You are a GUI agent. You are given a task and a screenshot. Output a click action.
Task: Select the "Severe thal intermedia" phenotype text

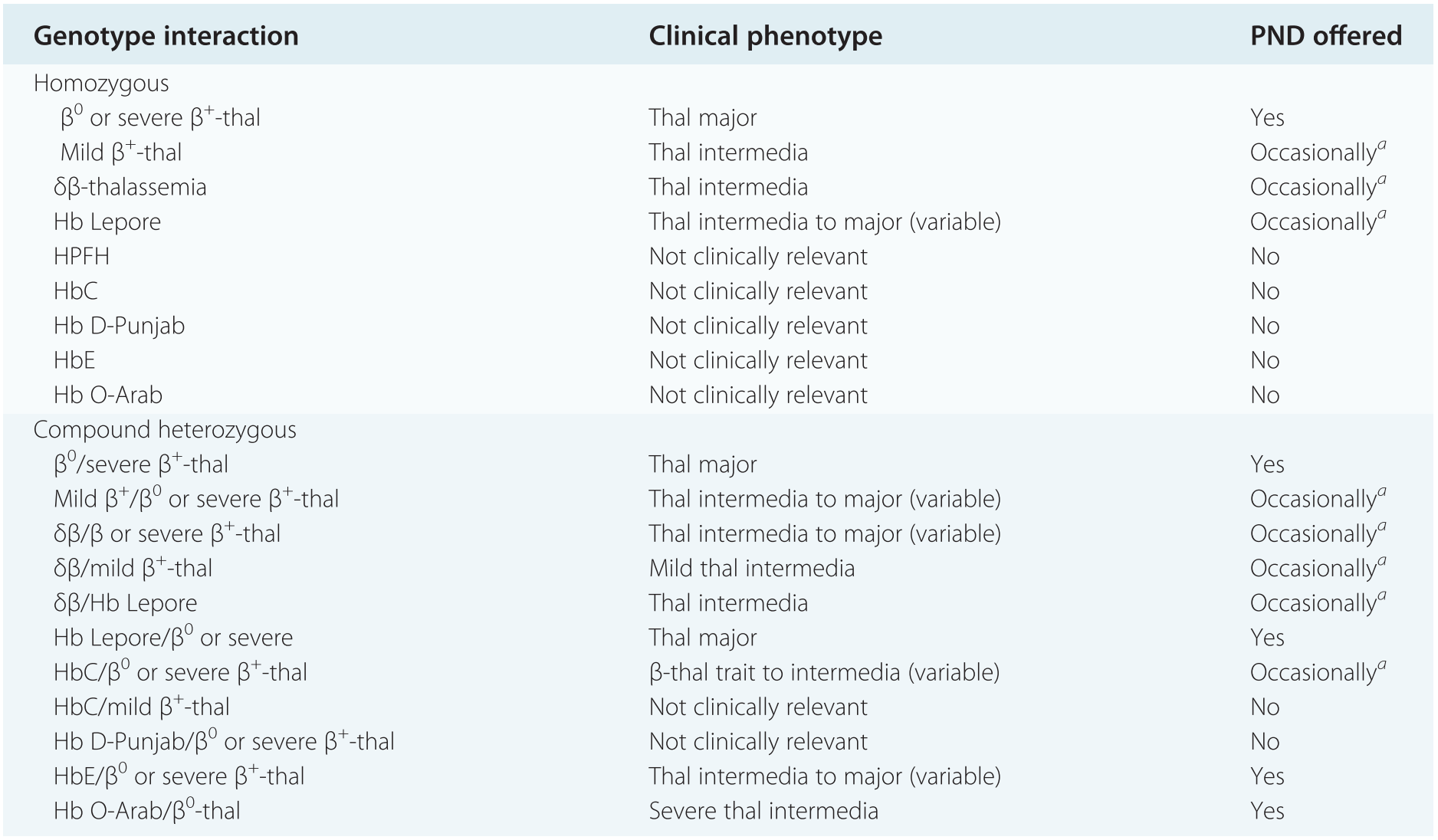coord(763,811)
